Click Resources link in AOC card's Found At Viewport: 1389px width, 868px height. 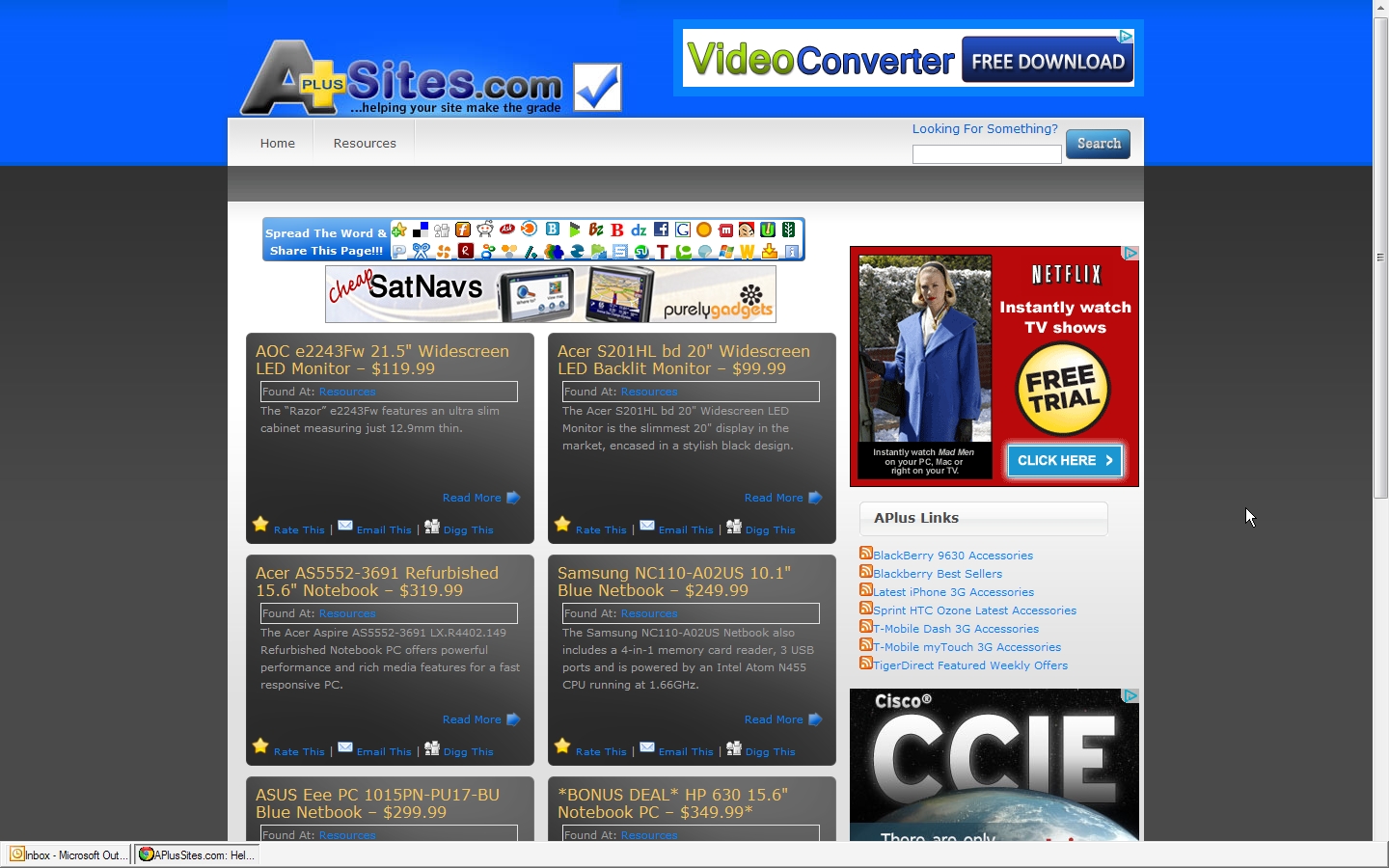click(x=347, y=392)
